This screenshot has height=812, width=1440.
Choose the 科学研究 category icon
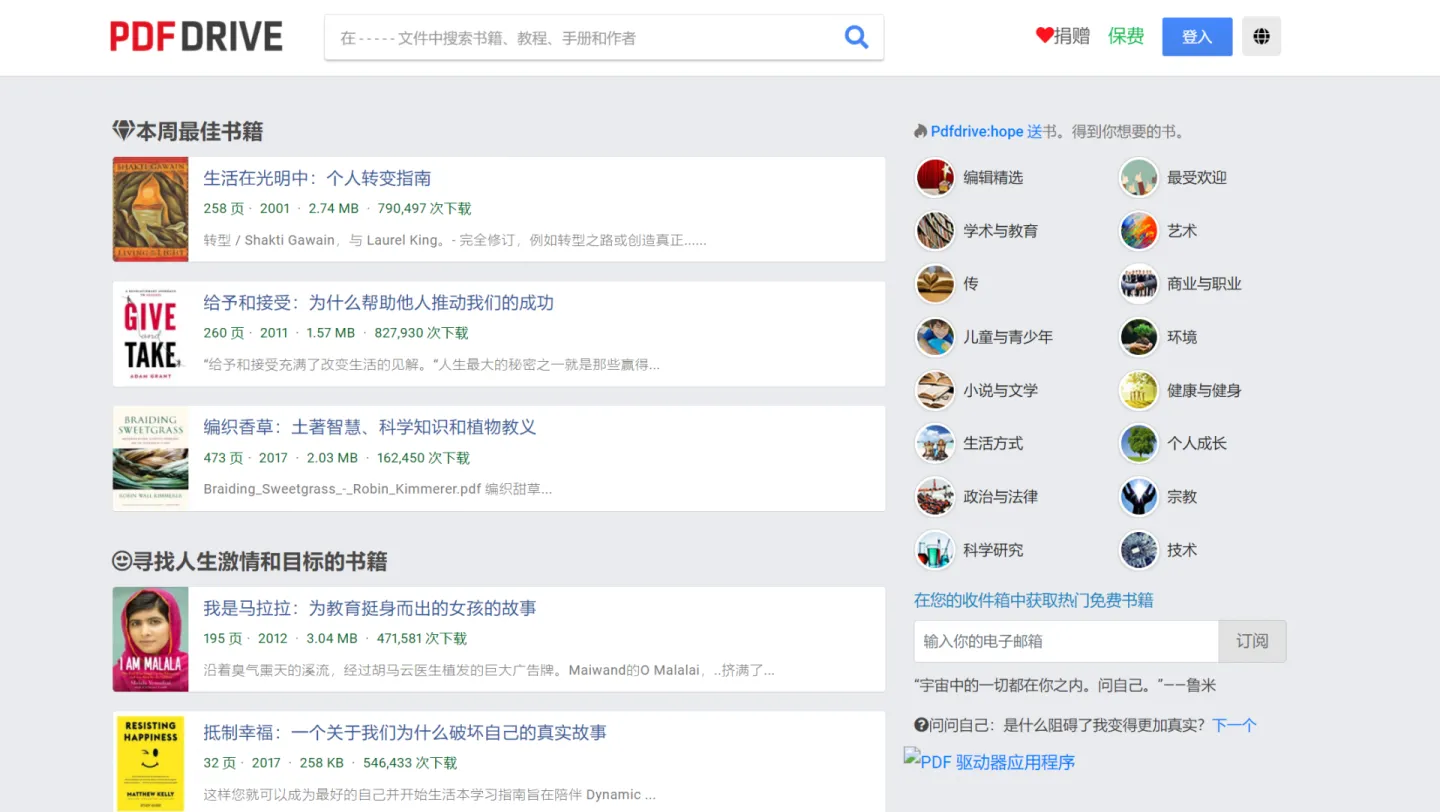pos(935,550)
